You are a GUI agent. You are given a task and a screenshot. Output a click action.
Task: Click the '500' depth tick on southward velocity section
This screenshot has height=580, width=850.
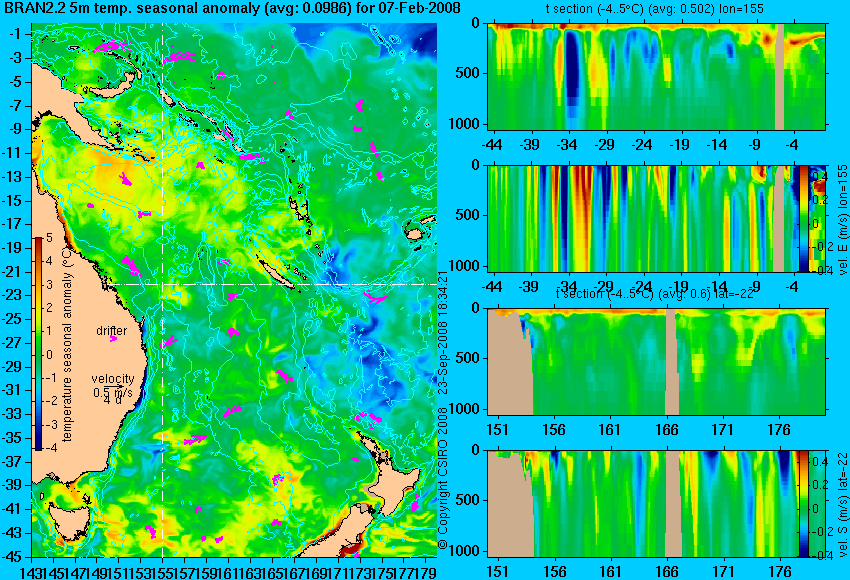pyautogui.click(x=468, y=500)
